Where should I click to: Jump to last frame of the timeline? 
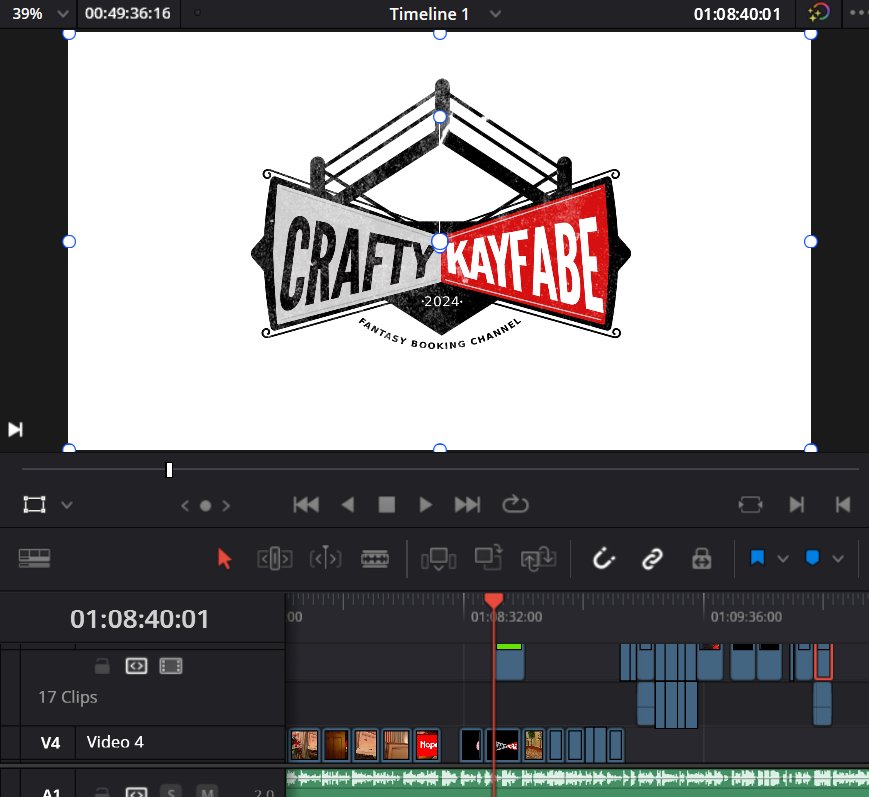click(467, 505)
